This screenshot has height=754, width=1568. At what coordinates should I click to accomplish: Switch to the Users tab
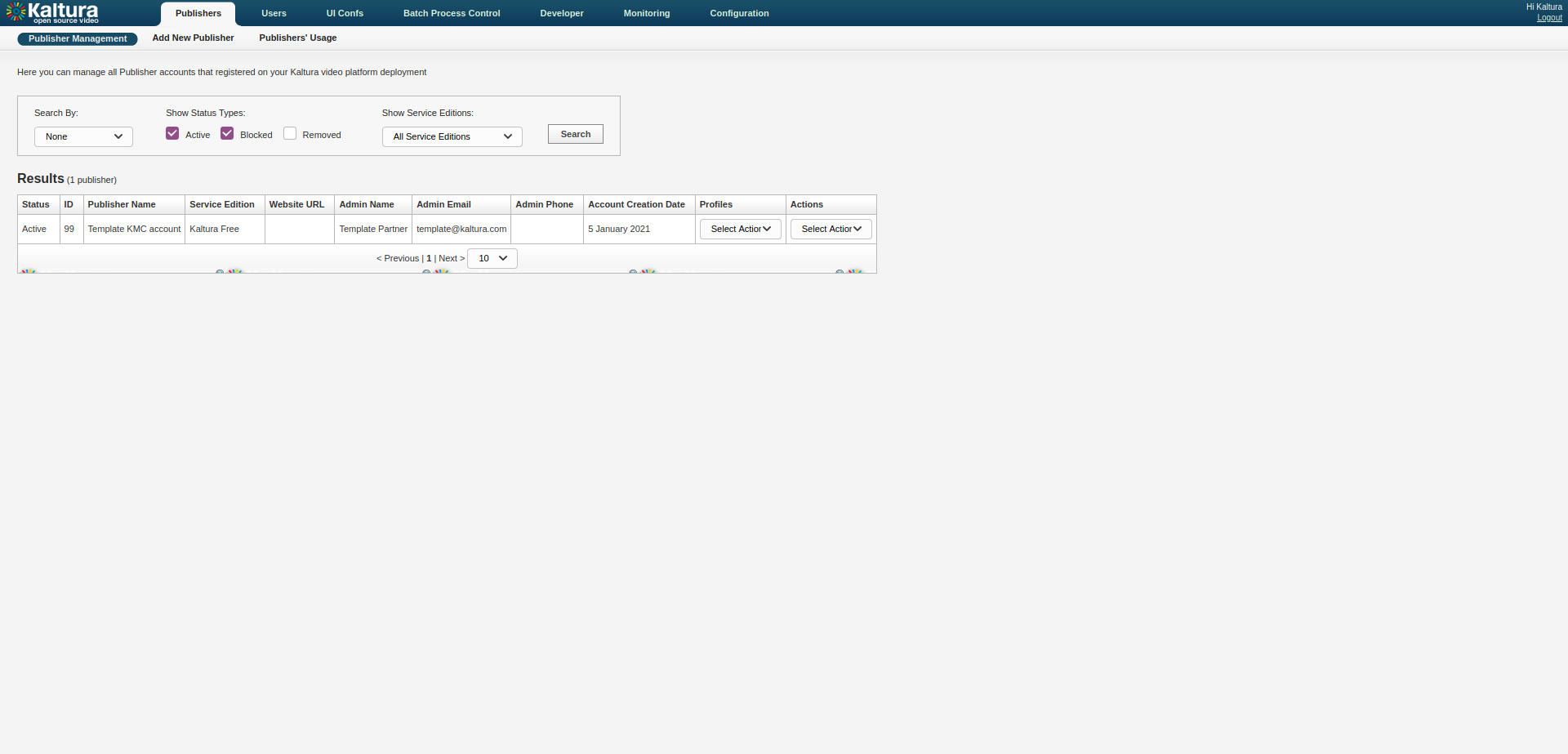click(274, 13)
